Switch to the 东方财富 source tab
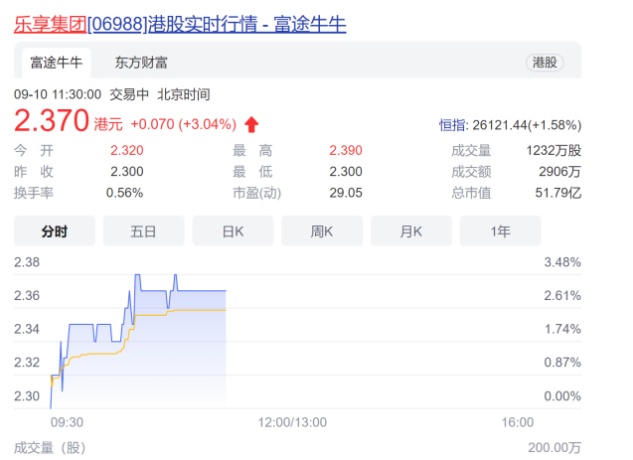Screen dimensions: 633x460 coord(141,63)
